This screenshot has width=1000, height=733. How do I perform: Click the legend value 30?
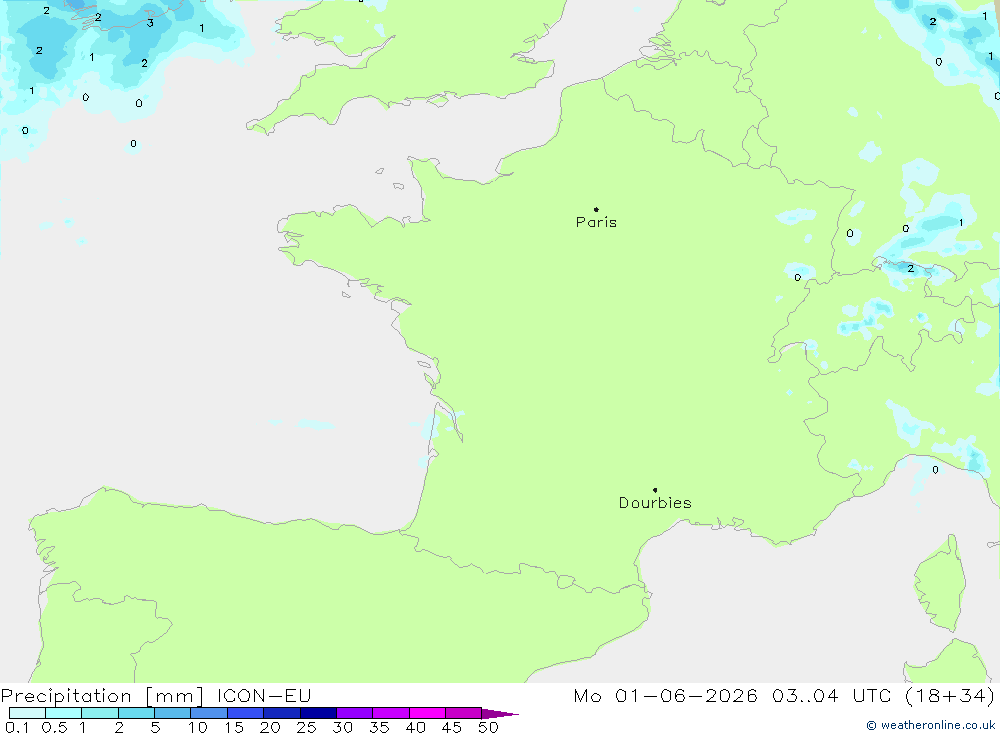pos(342,727)
